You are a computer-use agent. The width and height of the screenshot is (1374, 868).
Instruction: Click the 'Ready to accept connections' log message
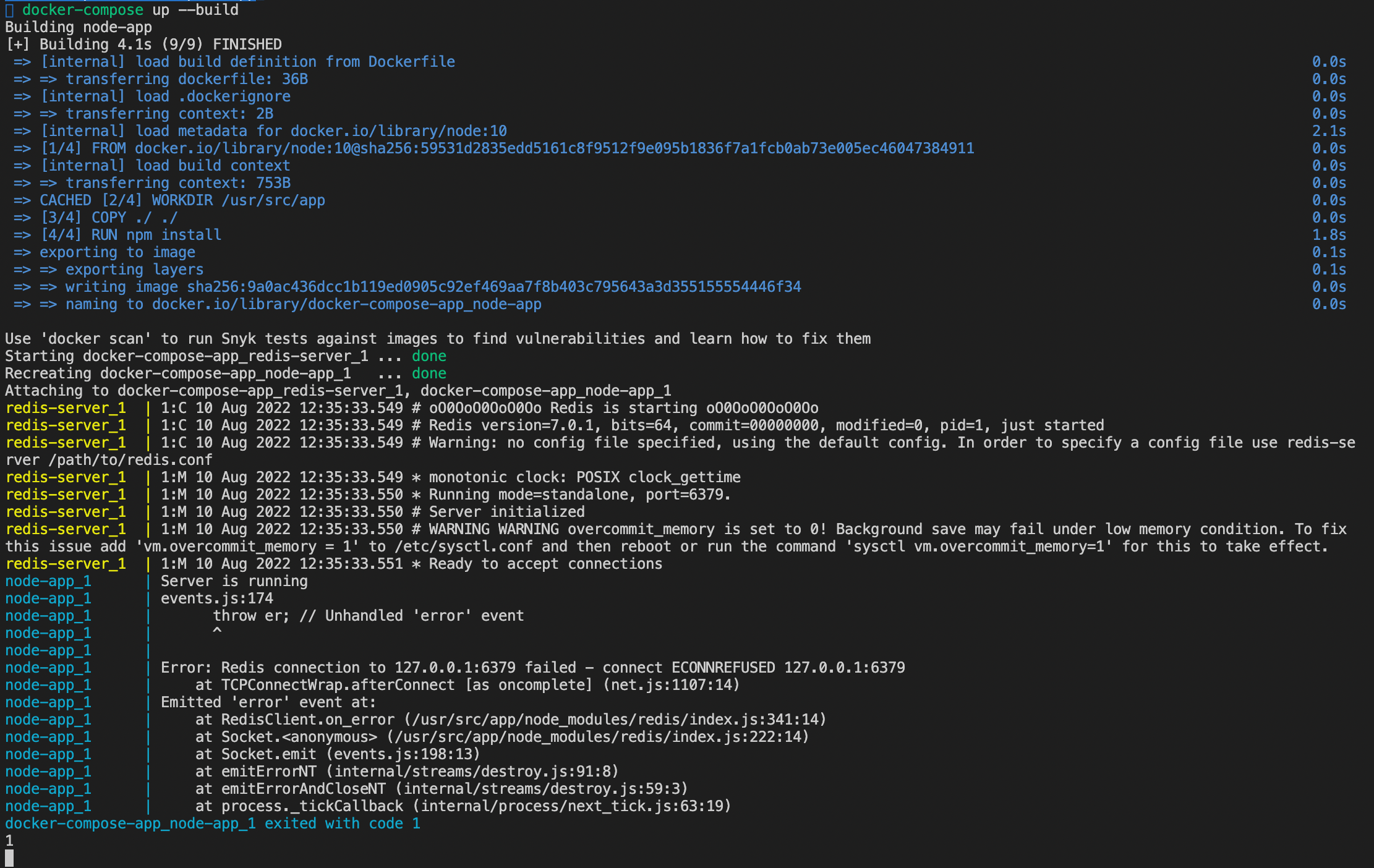[545, 564]
